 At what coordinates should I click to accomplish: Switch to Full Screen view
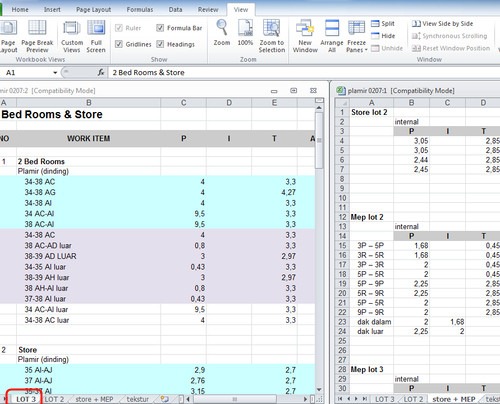96,36
